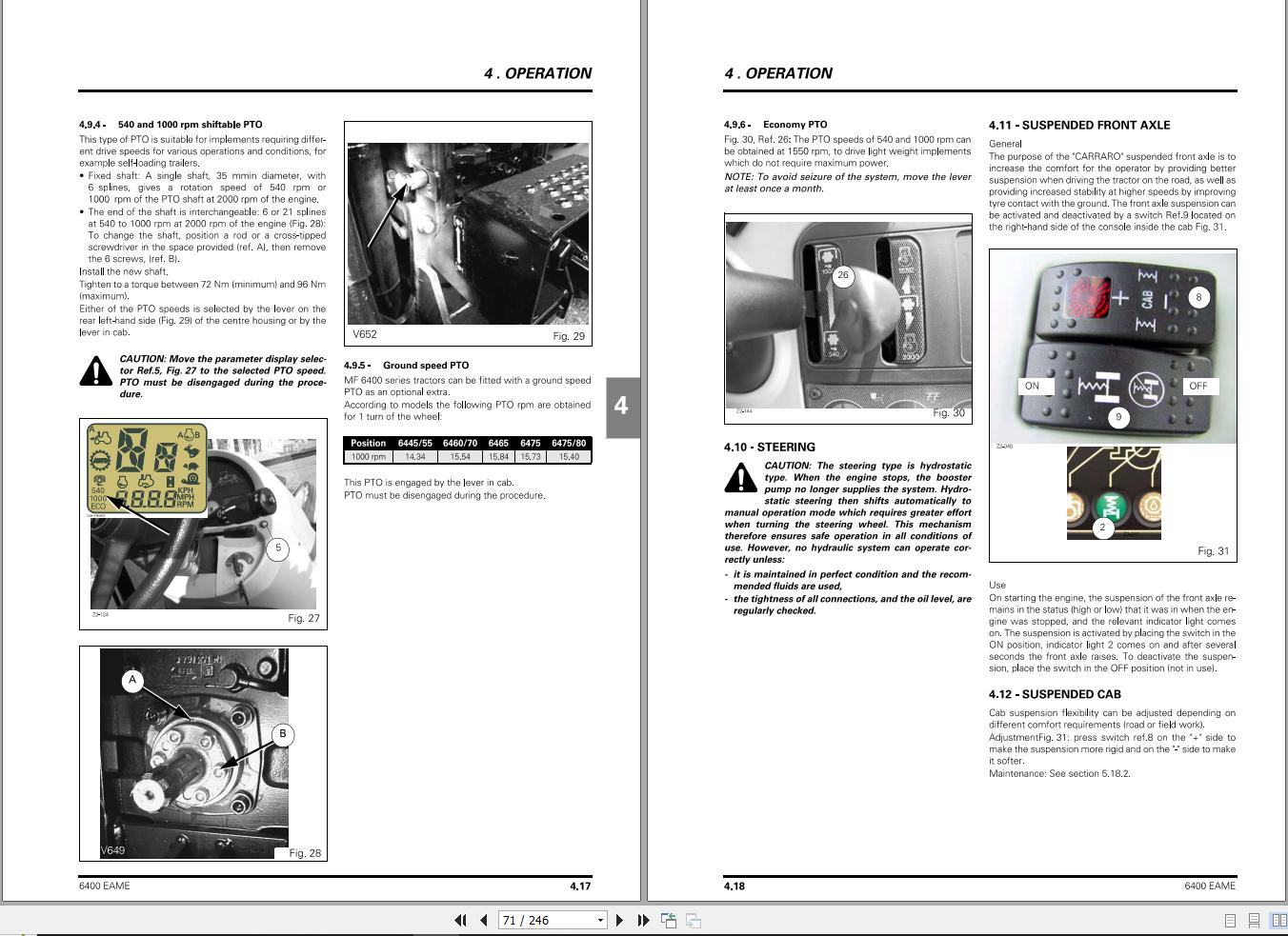The width and height of the screenshot is (1288, 936).
Task: Click page number "4.18" in footer
Action: pos(735,886)
